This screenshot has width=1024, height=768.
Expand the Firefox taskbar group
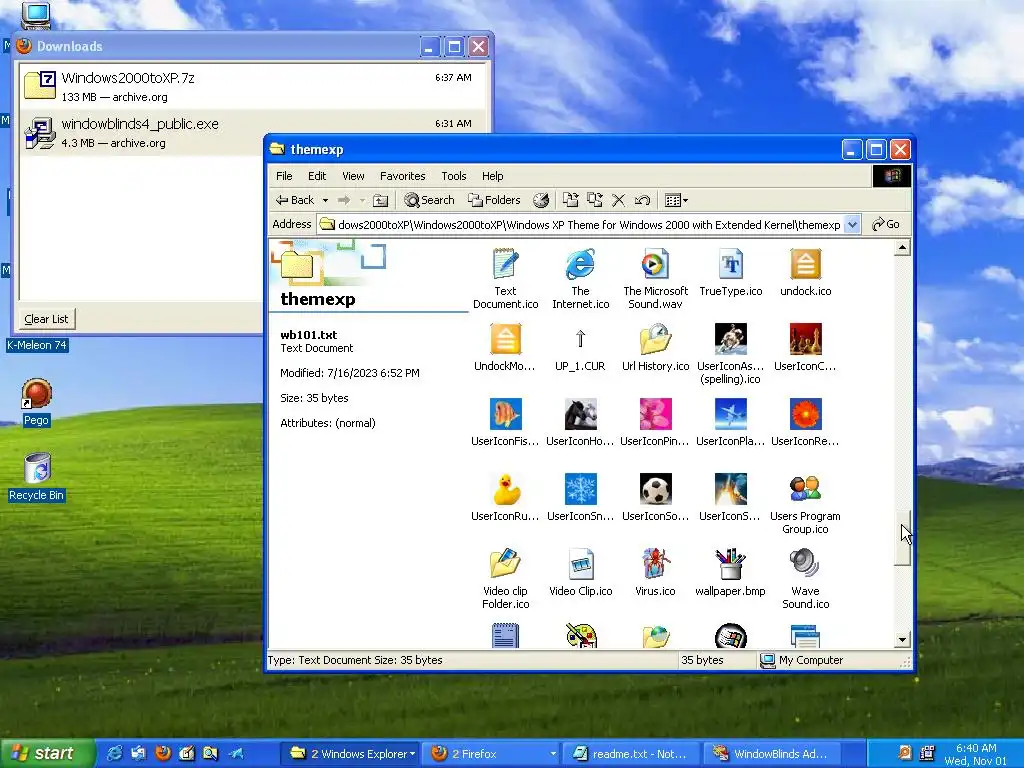click(x=553, y=754)
